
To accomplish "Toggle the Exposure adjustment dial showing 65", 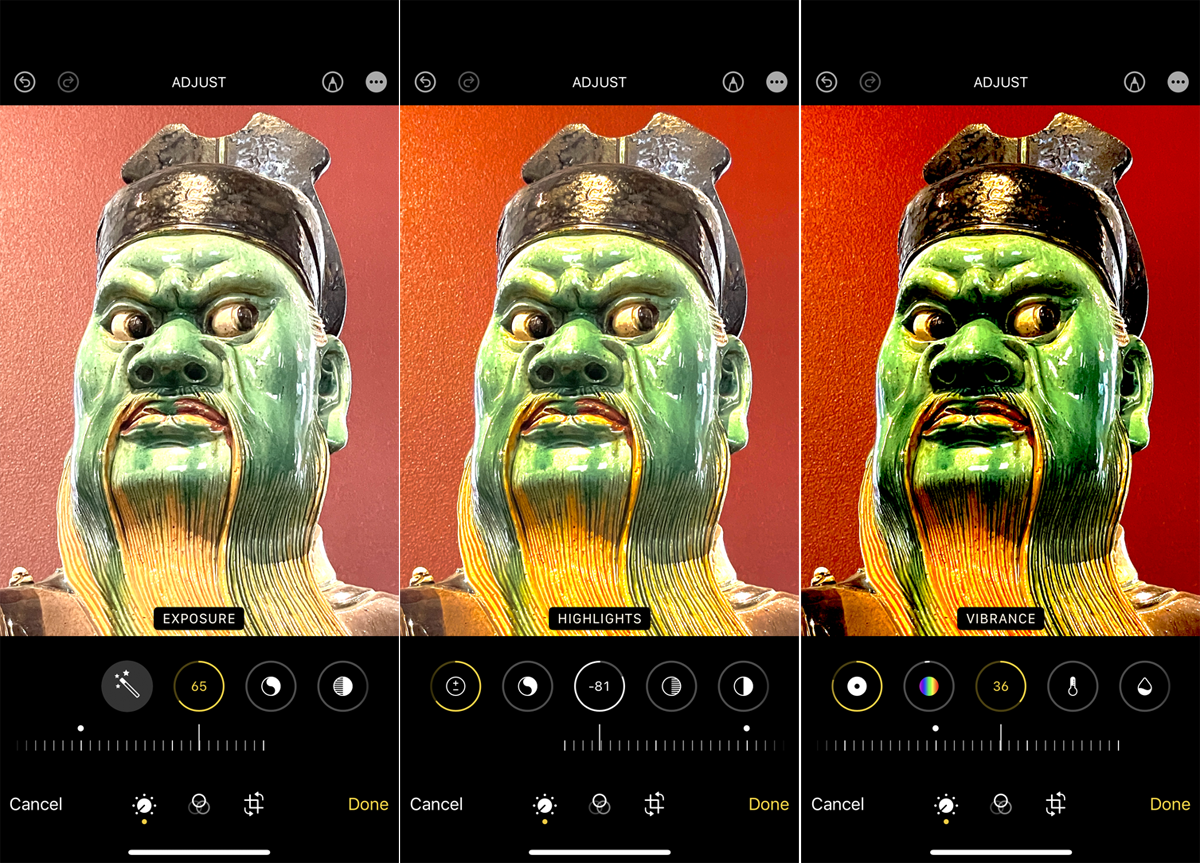I will 199,686.
